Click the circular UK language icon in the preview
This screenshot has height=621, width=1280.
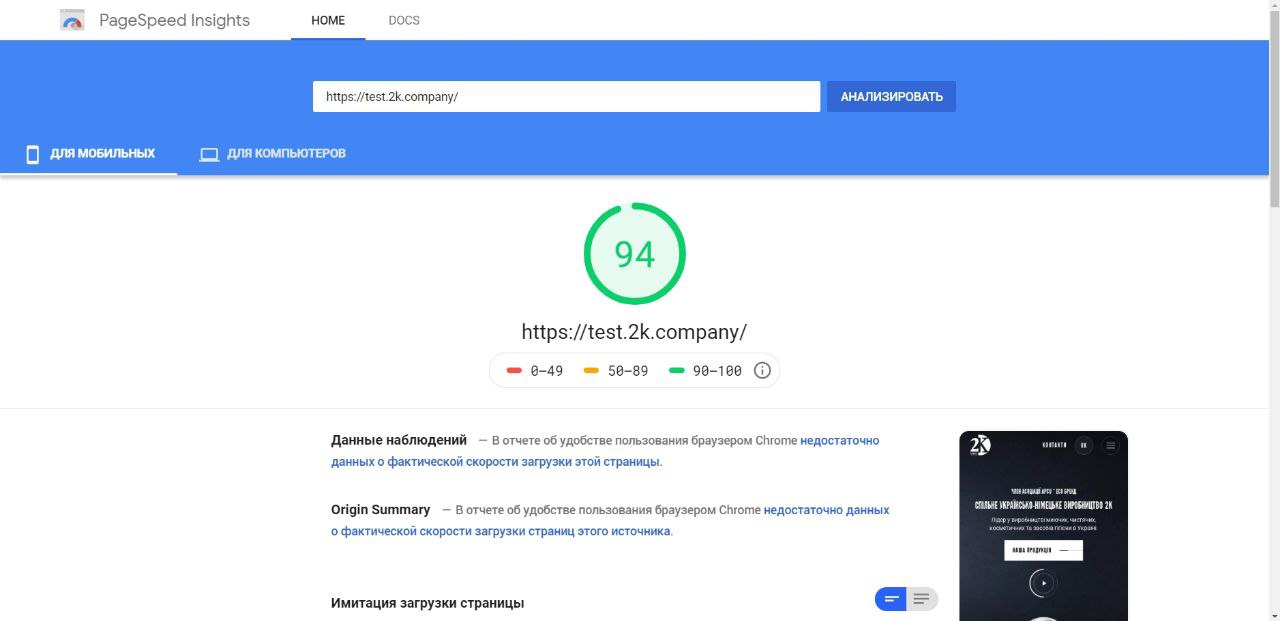point(1084,446)
